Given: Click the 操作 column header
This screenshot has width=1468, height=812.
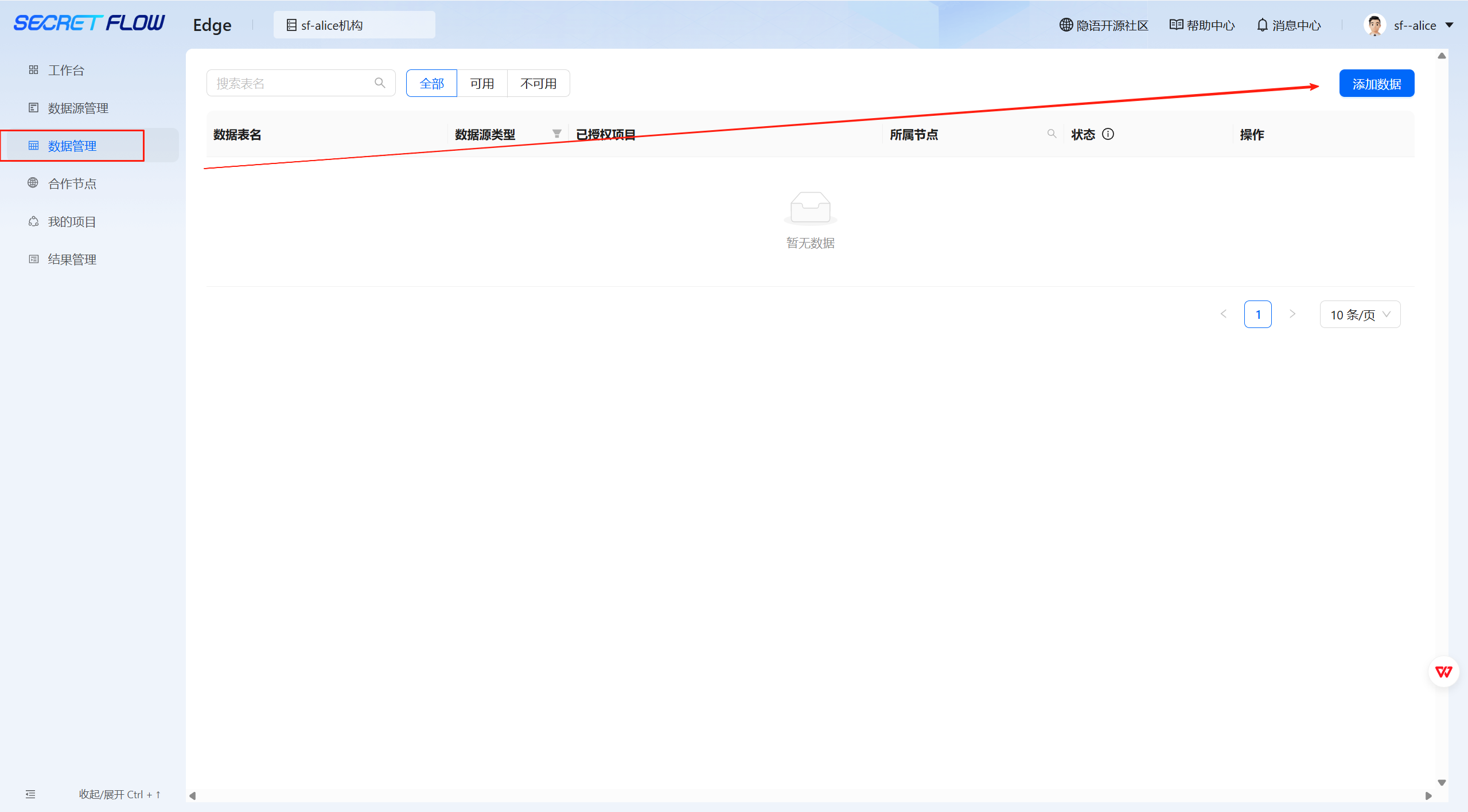Looking at the screenshot, I should pos(1252,135).
